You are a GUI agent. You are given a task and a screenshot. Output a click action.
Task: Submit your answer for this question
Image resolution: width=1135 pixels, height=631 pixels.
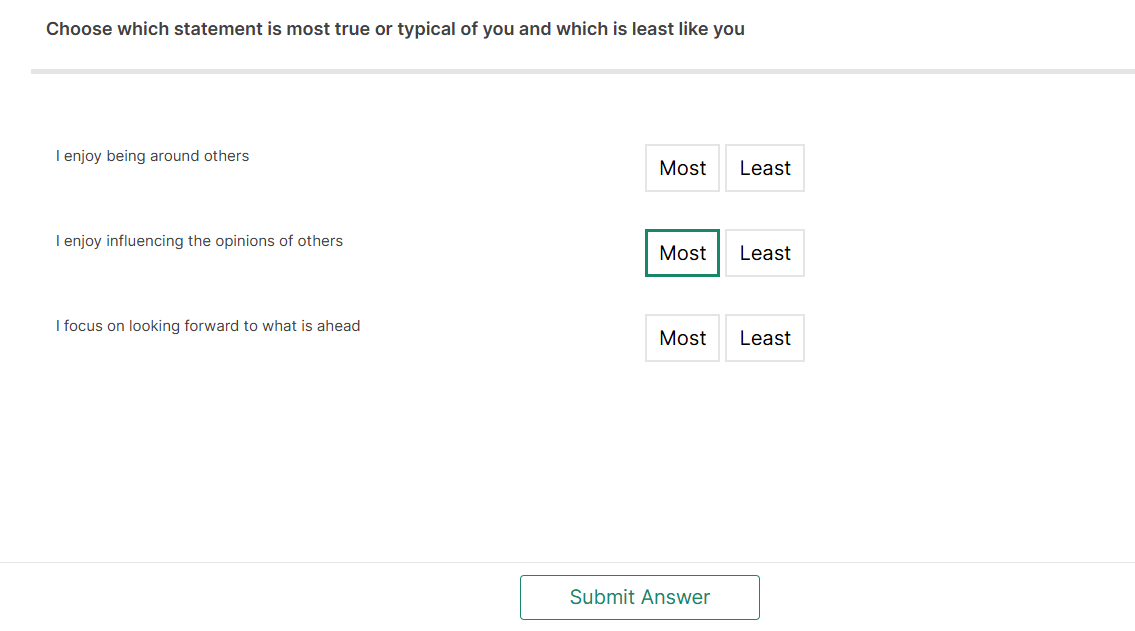tap(639, 597)
